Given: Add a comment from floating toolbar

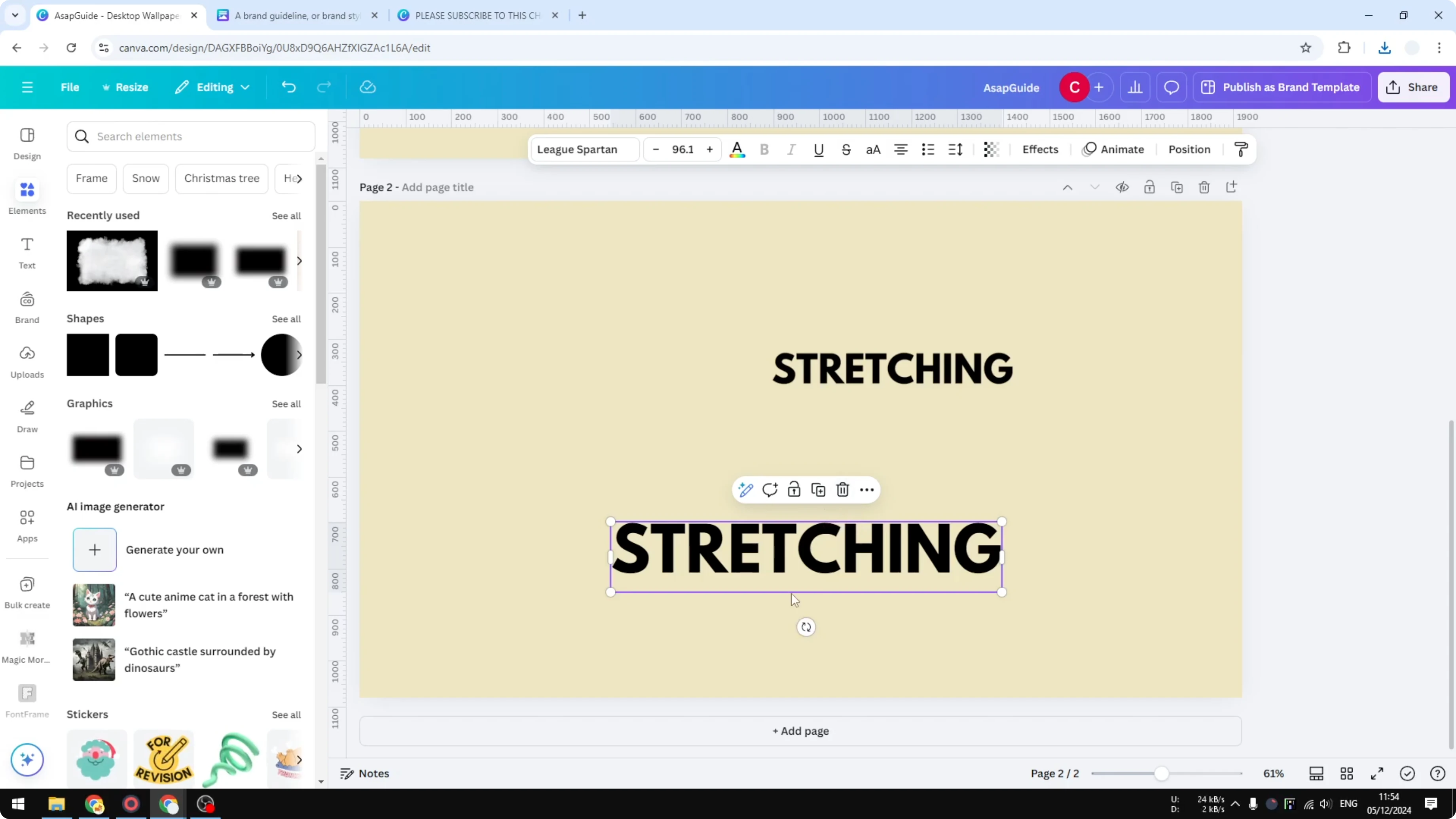Looking at the screenshot, I should point(770,489).
